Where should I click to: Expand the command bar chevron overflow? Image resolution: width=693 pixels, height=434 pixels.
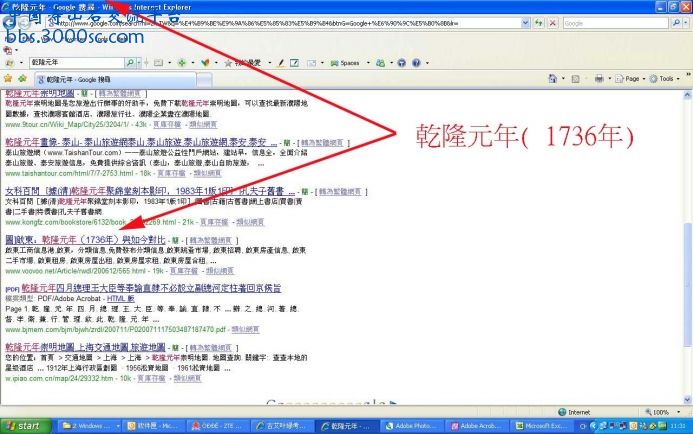tap(688, 75)
